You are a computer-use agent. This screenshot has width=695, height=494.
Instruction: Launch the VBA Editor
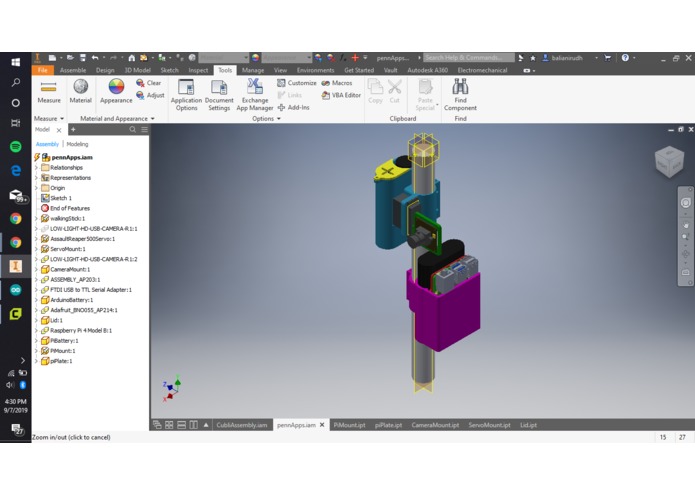pyautogui.click(x=341, y=95)
